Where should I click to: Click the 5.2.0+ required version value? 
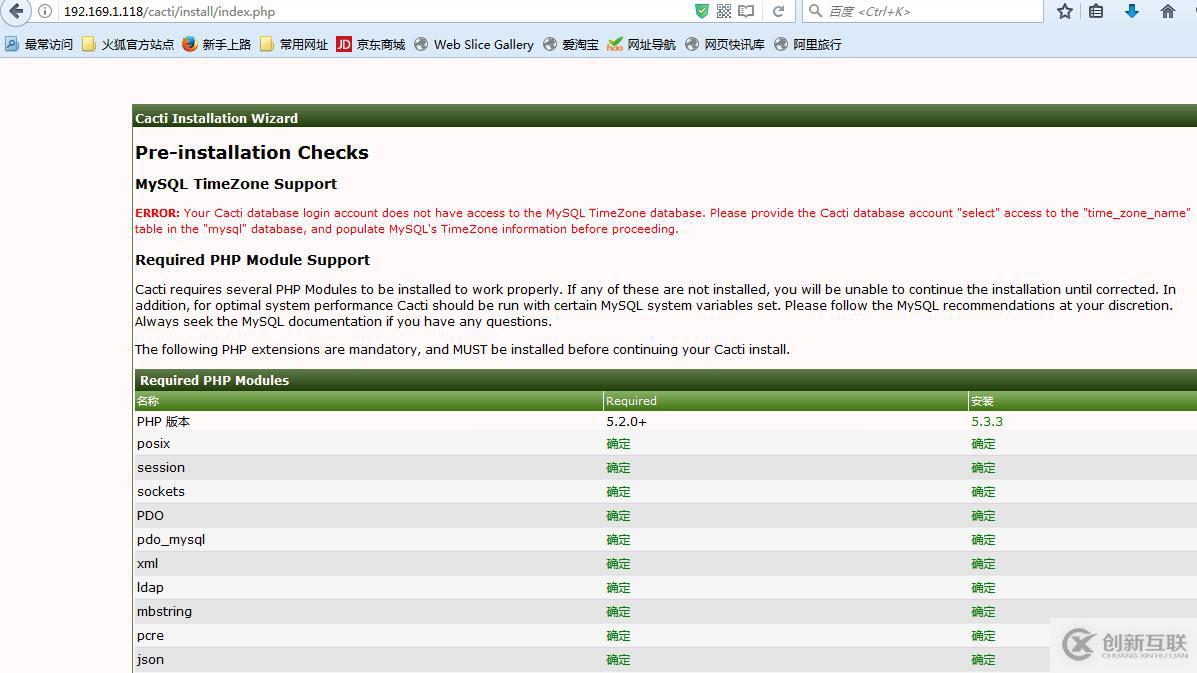627,421
